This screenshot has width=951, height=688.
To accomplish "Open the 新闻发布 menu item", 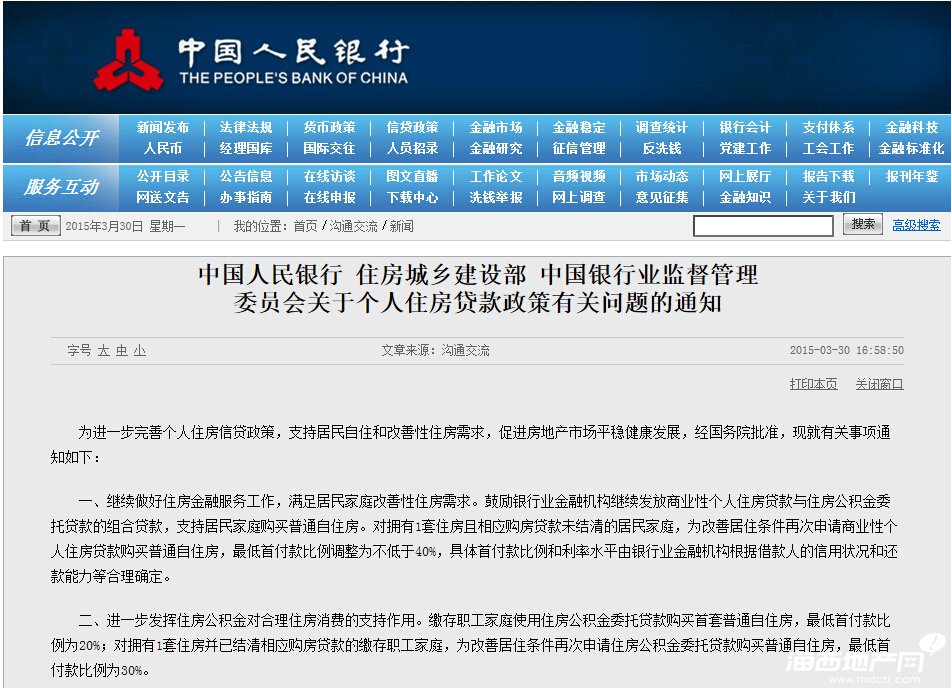I will click(x=163, y=127).
